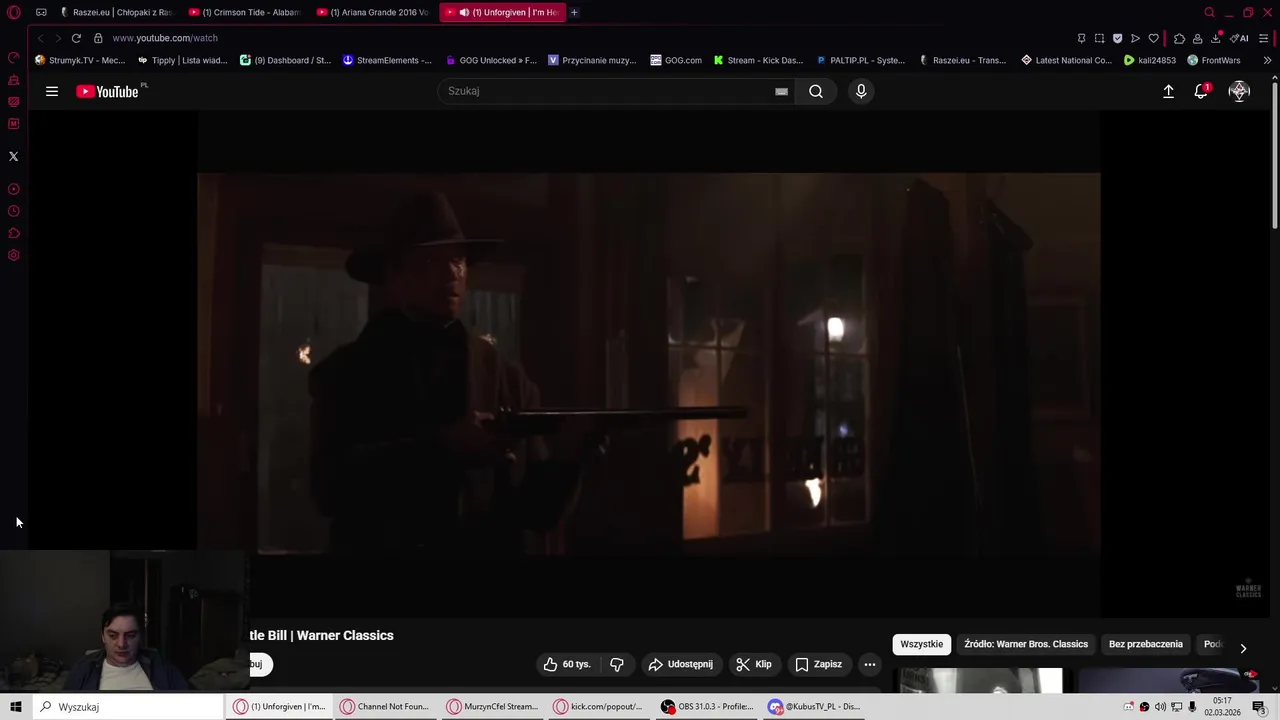This screenshot has width=1280, height=720.
Task: Open the GOG Unlocked bookmark
Action: point(491,60)
